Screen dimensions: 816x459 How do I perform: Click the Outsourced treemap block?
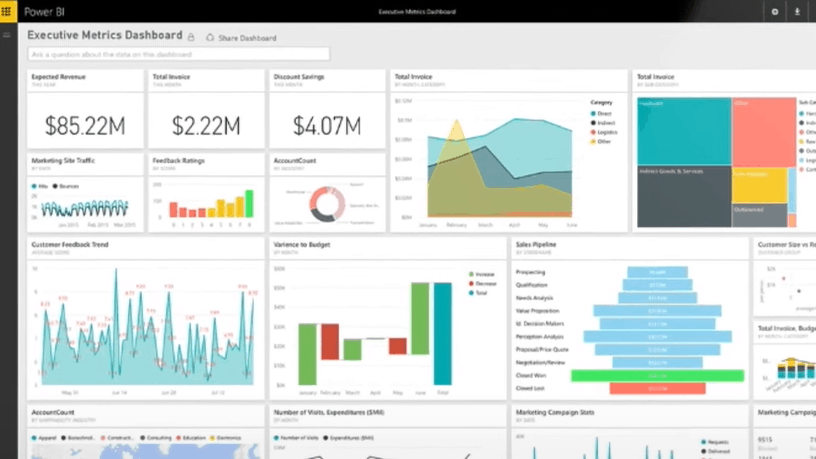tap(759, 215)
